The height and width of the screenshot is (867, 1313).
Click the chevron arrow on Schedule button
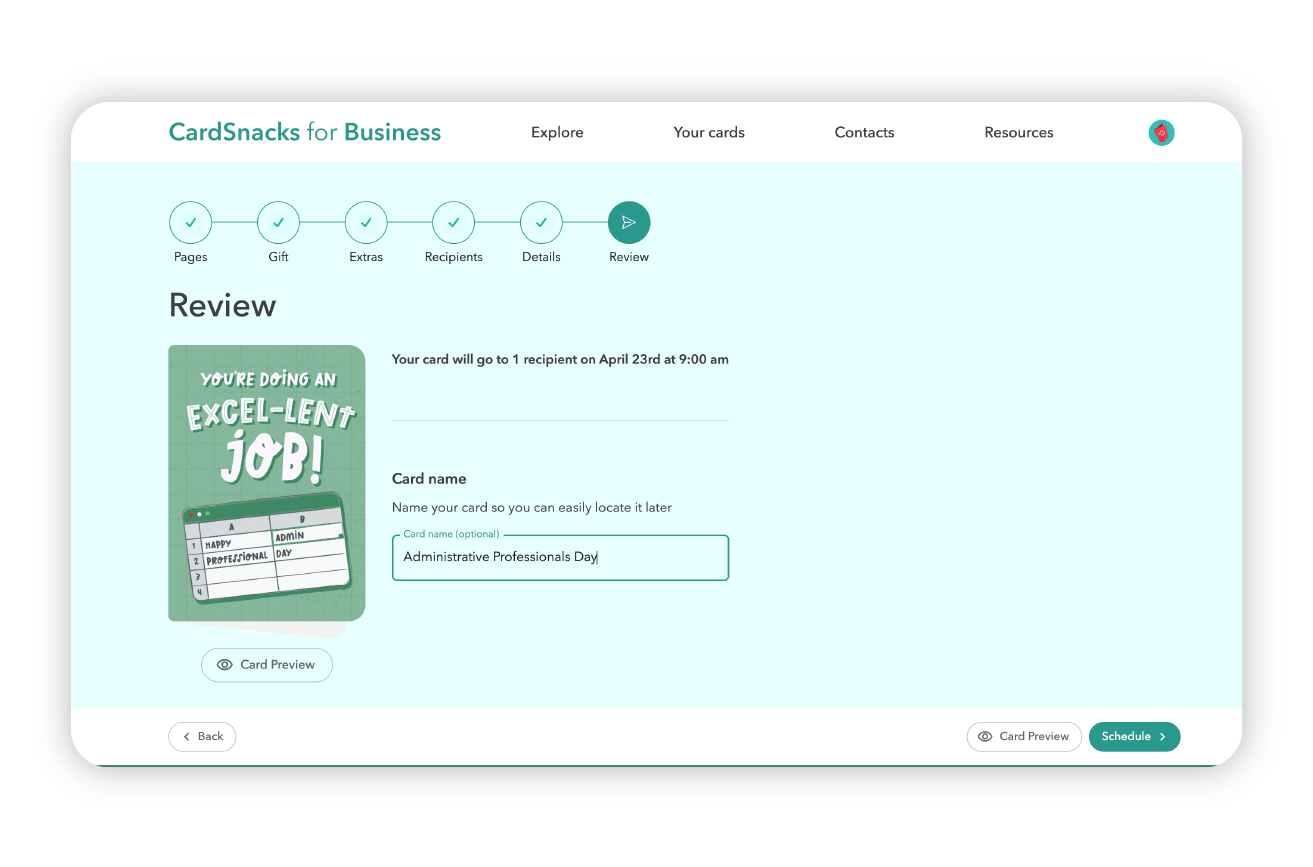click(x=1162, y=737)
